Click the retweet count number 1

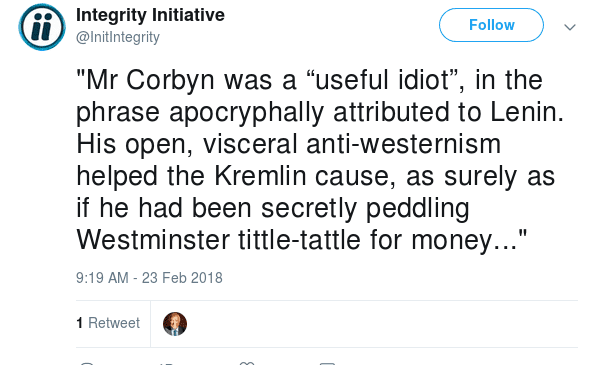pos(80,323)
